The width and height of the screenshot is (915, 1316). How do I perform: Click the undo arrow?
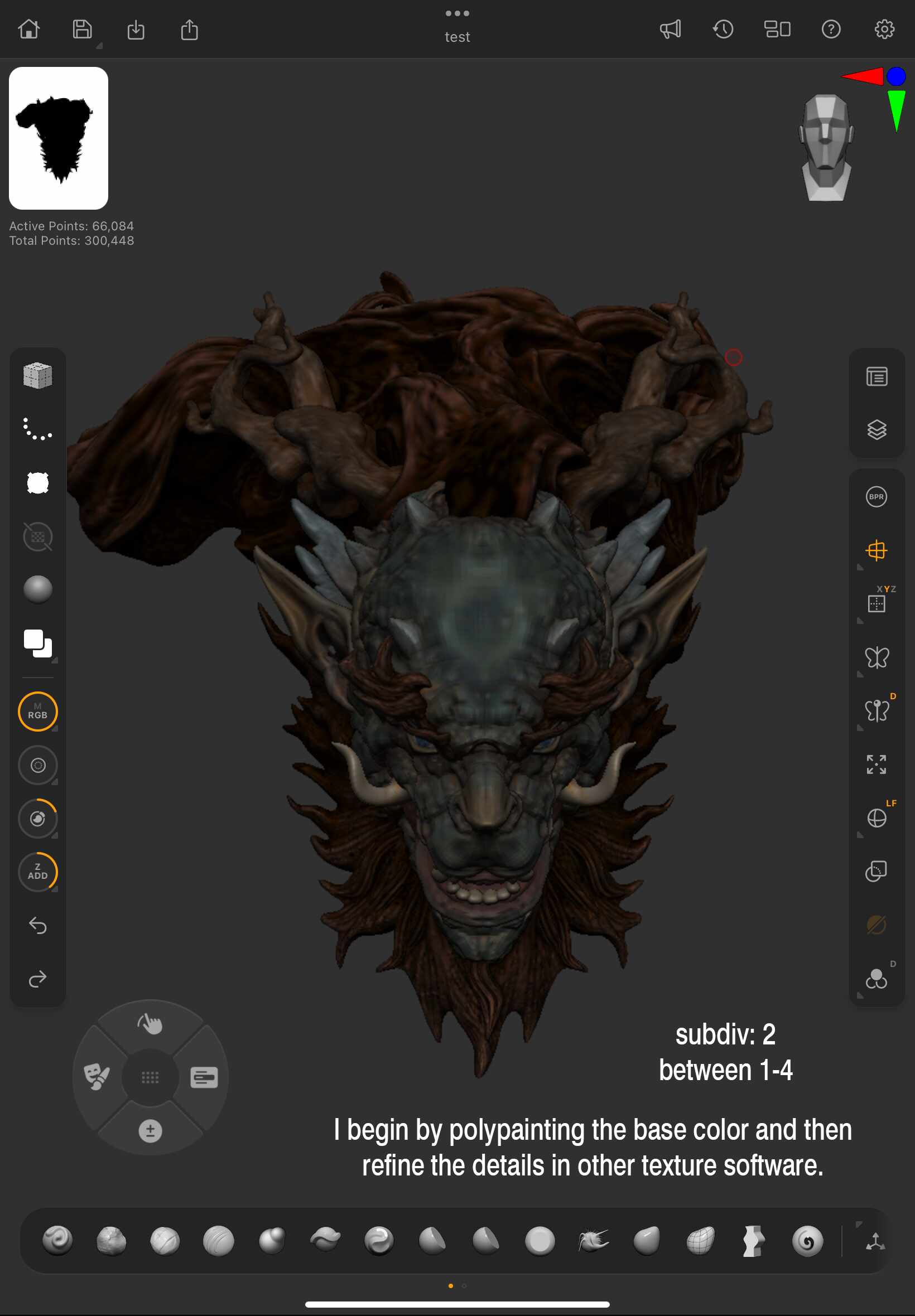(x=38, y=925)
